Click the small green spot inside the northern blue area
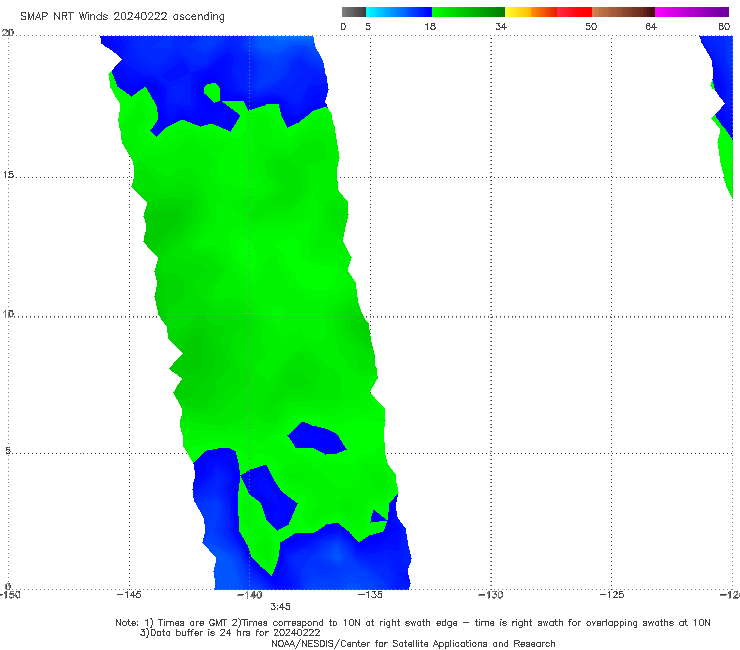 tap(212, 92)
